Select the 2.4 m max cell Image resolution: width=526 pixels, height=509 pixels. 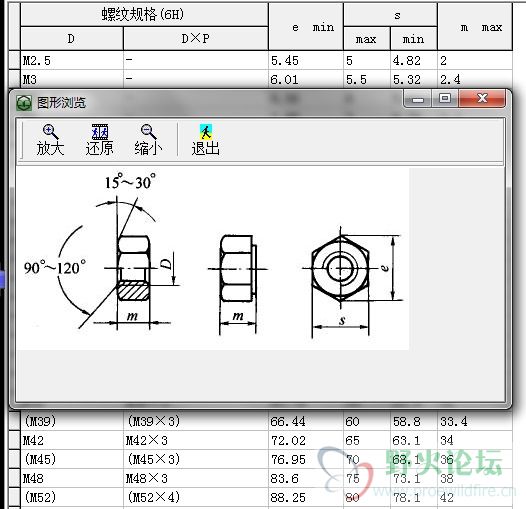click(x=475, y=80)
